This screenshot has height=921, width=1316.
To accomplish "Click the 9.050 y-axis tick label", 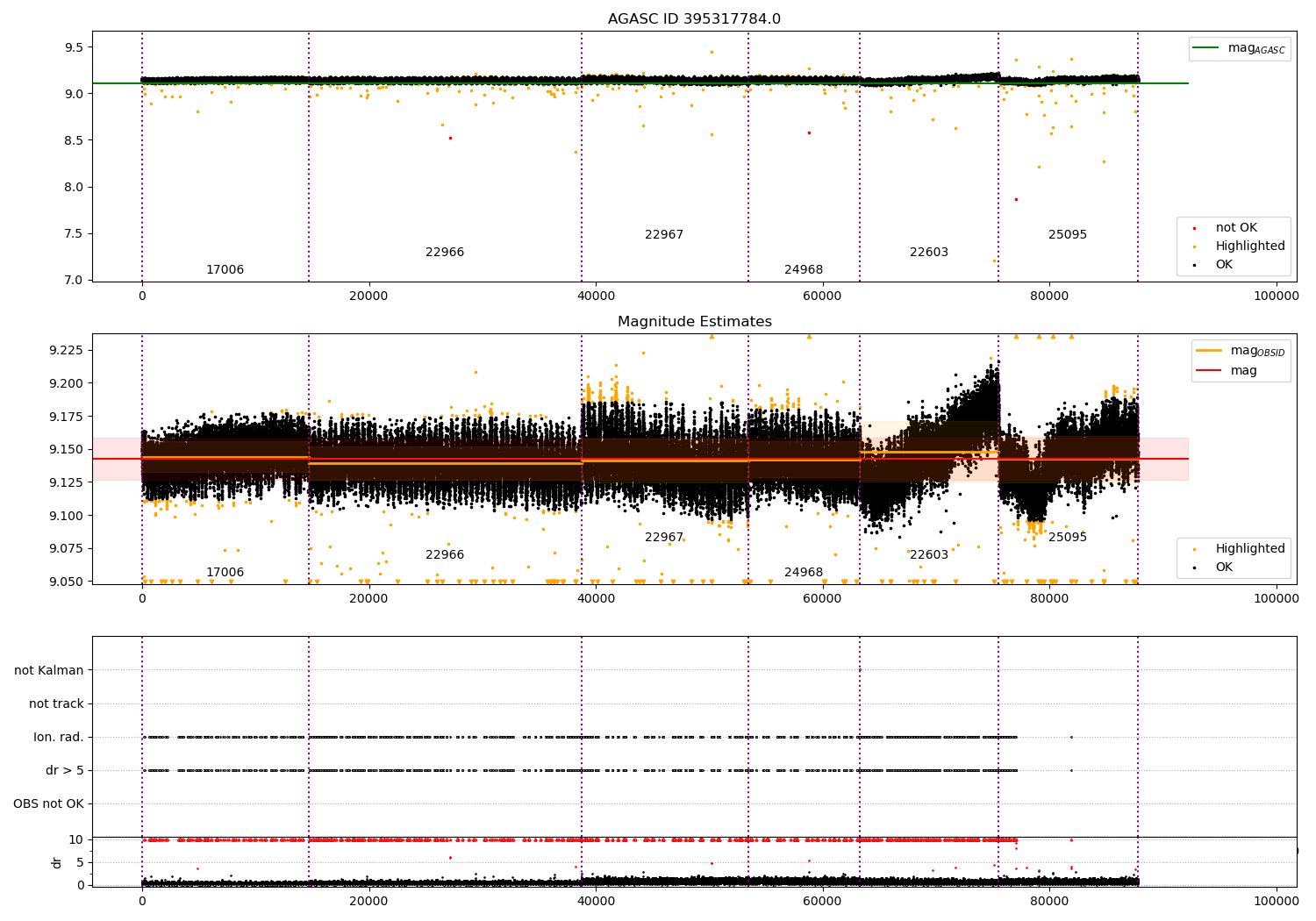I will [67, 582].
